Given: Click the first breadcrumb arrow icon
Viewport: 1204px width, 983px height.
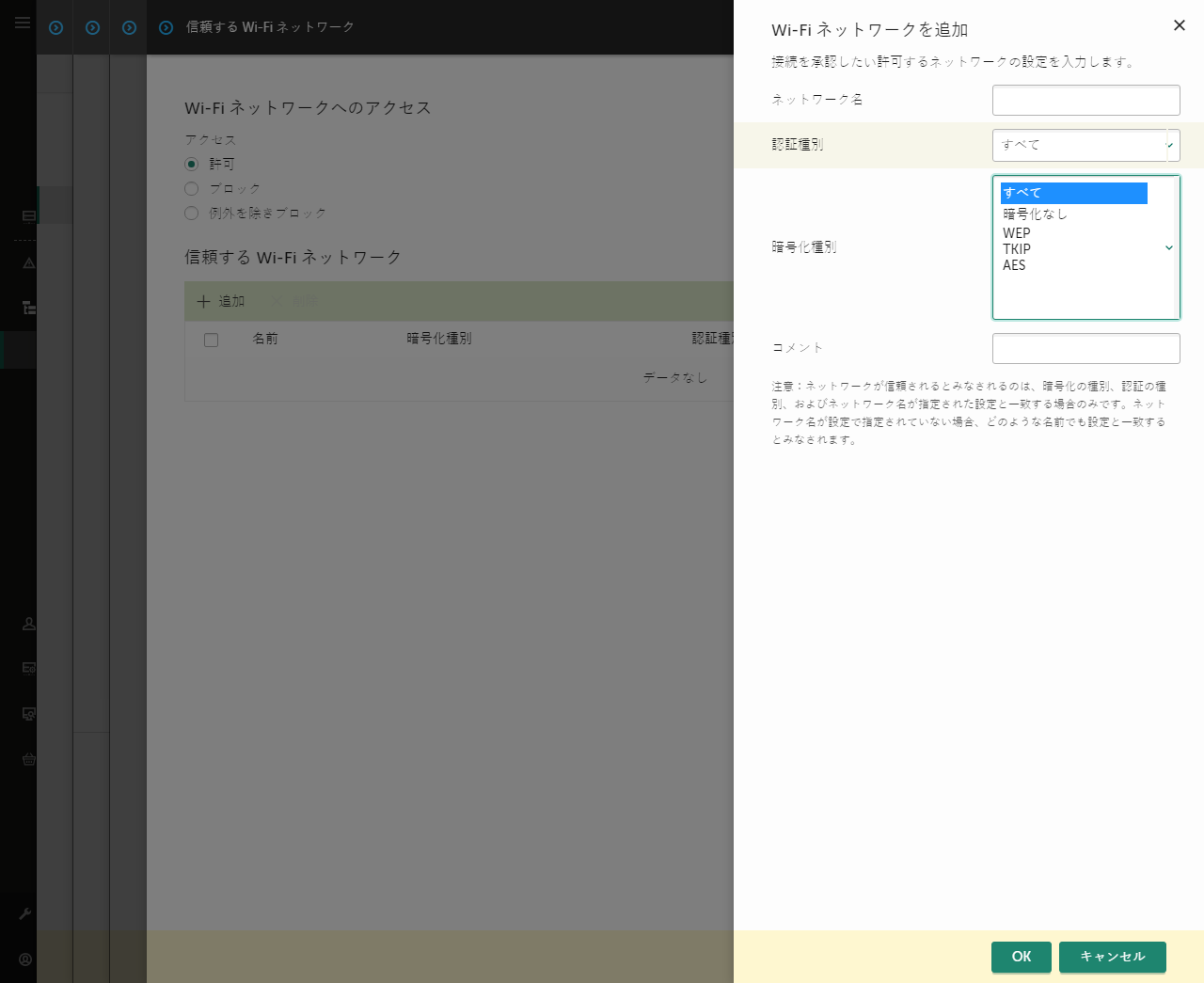Looking at the screenshot, I should click(55, 27).
